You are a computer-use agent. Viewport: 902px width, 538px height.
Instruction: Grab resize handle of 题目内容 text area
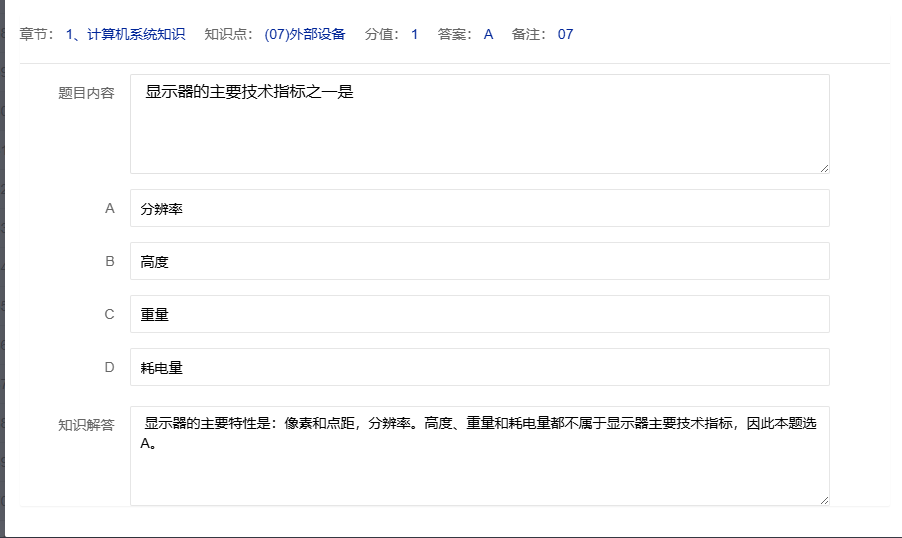point(824,169)
